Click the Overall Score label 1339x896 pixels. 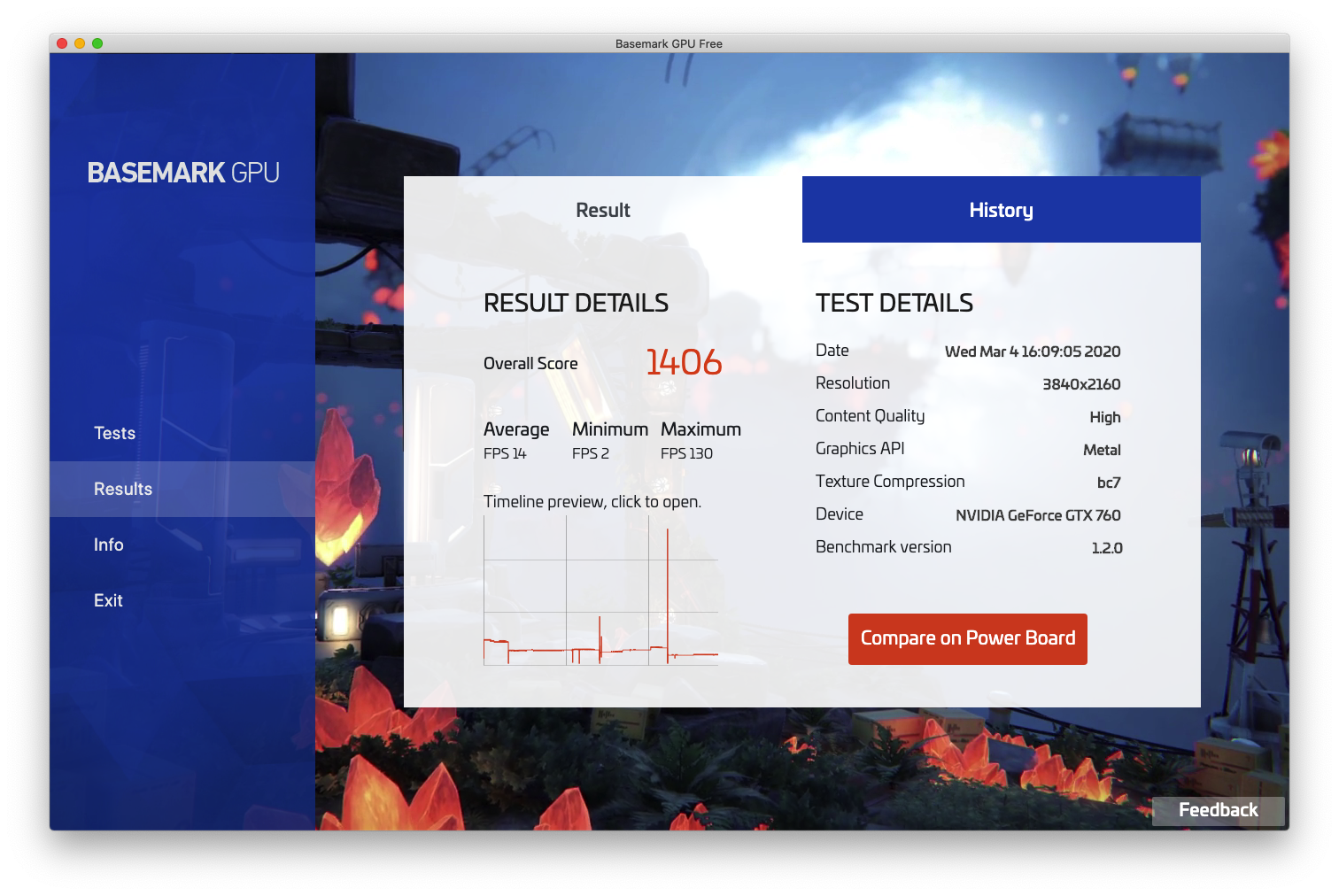pyautogui.click(x=530, y=364)
